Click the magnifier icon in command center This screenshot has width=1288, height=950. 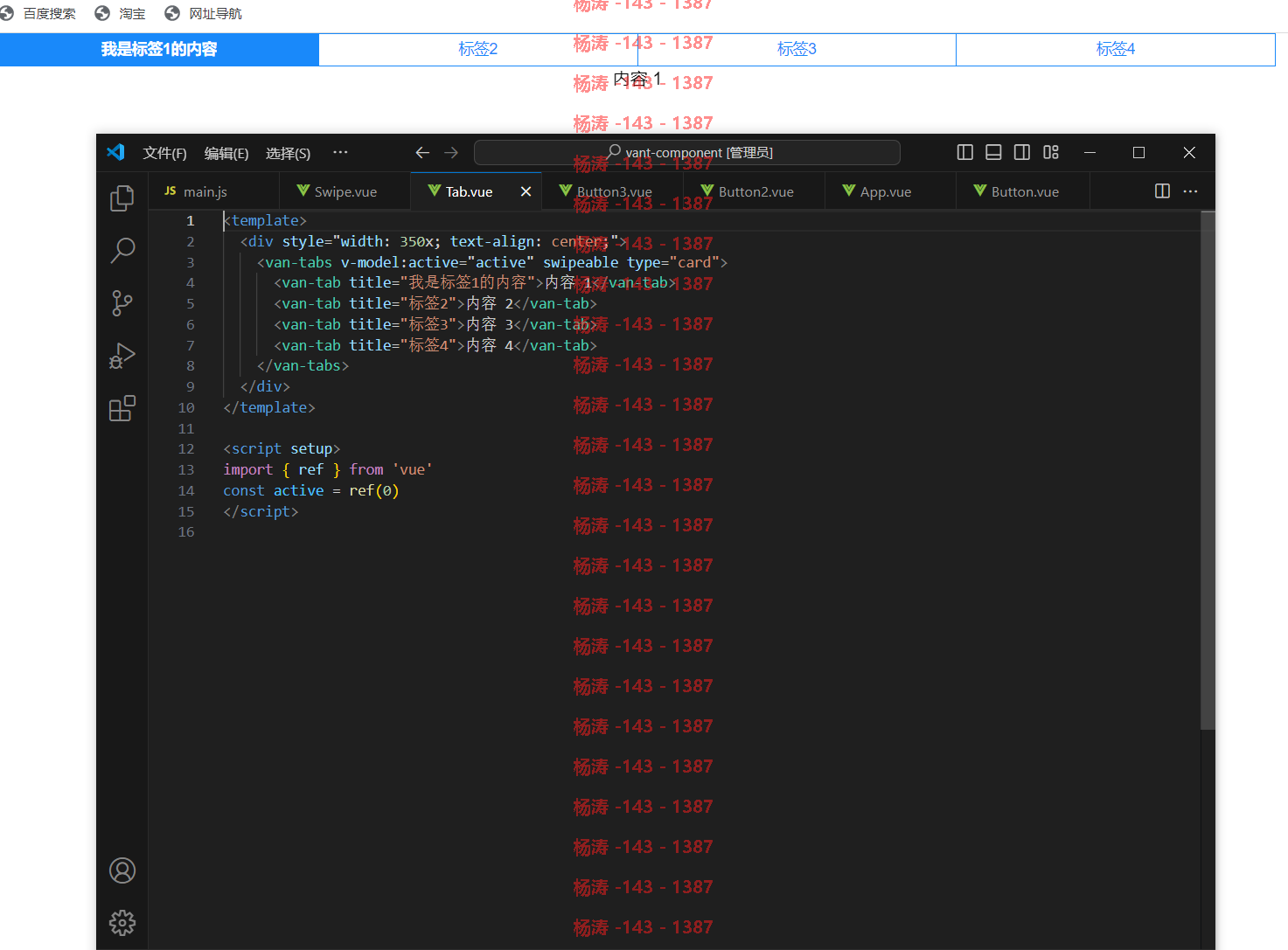click(614, 151)
